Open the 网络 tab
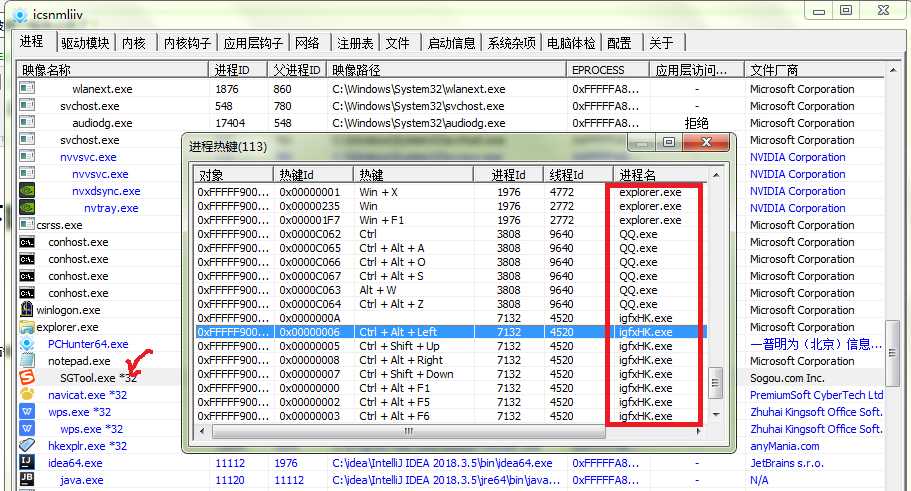This screenshot has width=911, height=491. click(307, 43)
